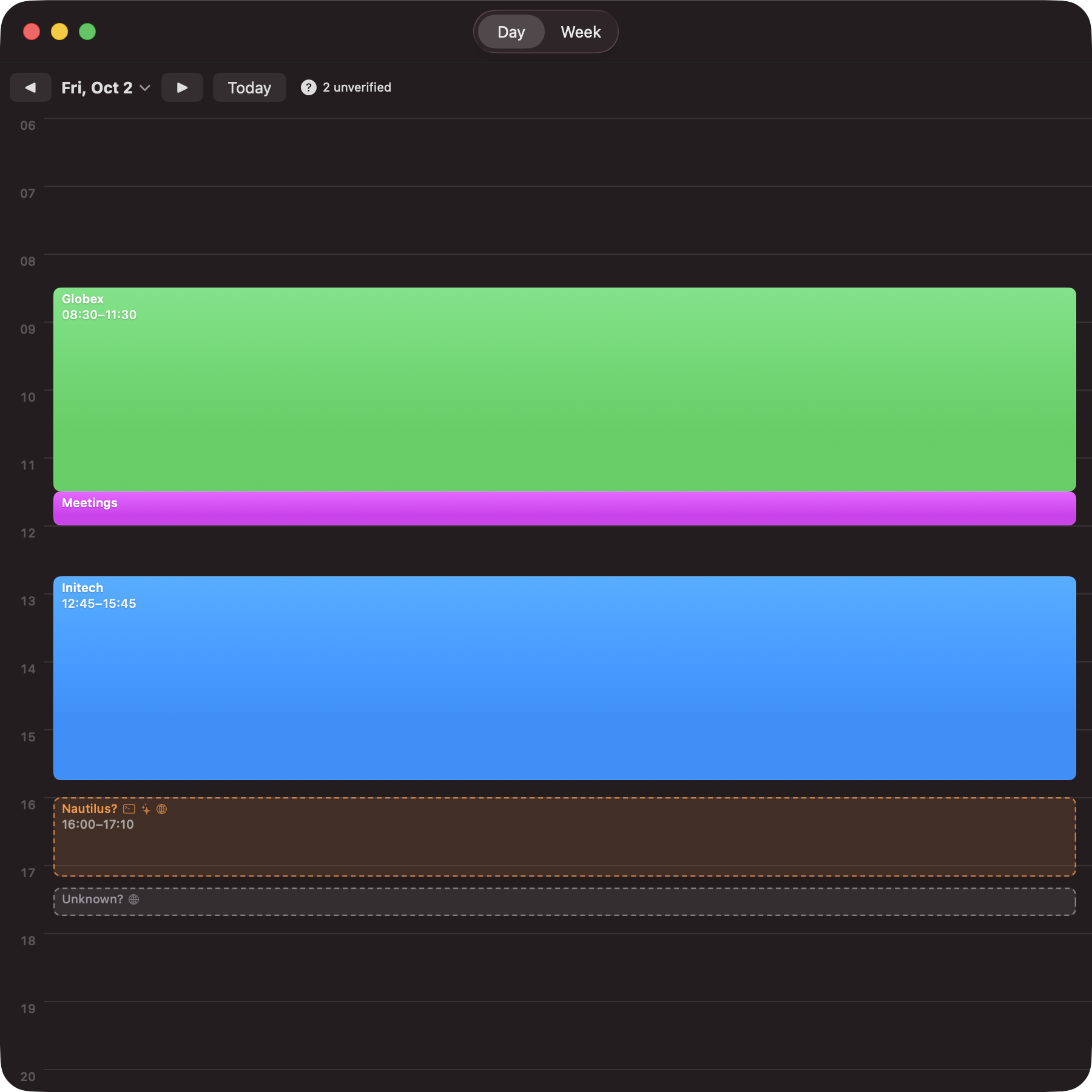
Task: Close the window with the red button
Action: 32,32
